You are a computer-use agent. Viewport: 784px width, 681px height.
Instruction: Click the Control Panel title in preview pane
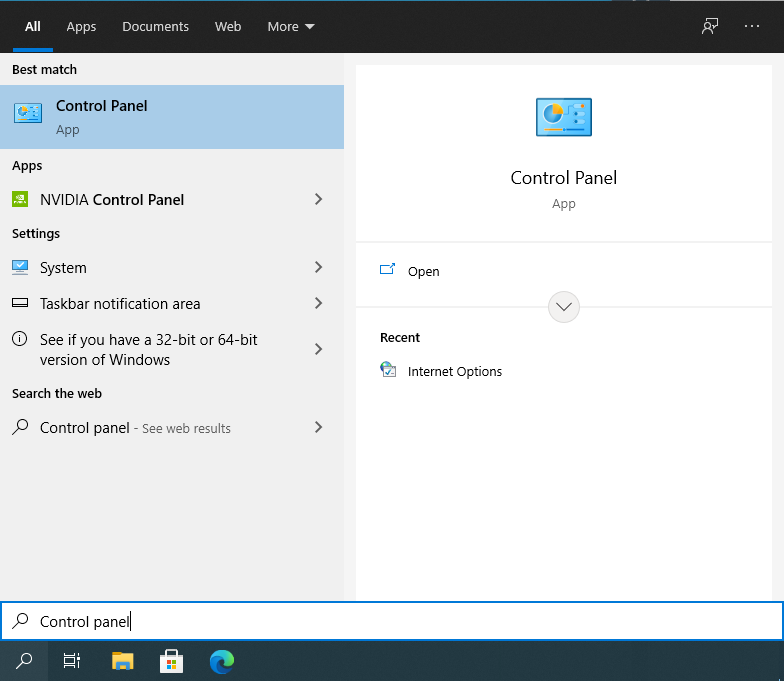[x=564, y=178]
